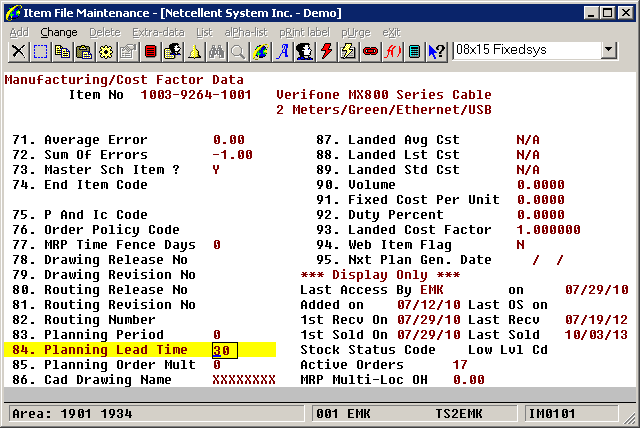Screen dimensions: 640x428
Task: Click the 92. Duty Percent label
Action: coord(380,215)
